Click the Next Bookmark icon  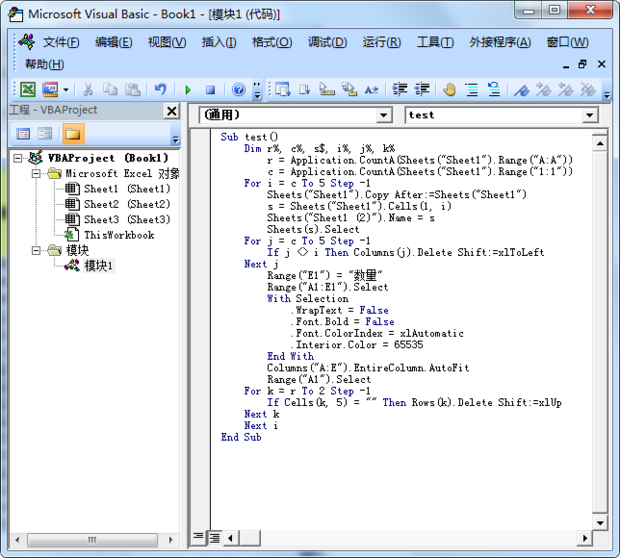[544, 90]
